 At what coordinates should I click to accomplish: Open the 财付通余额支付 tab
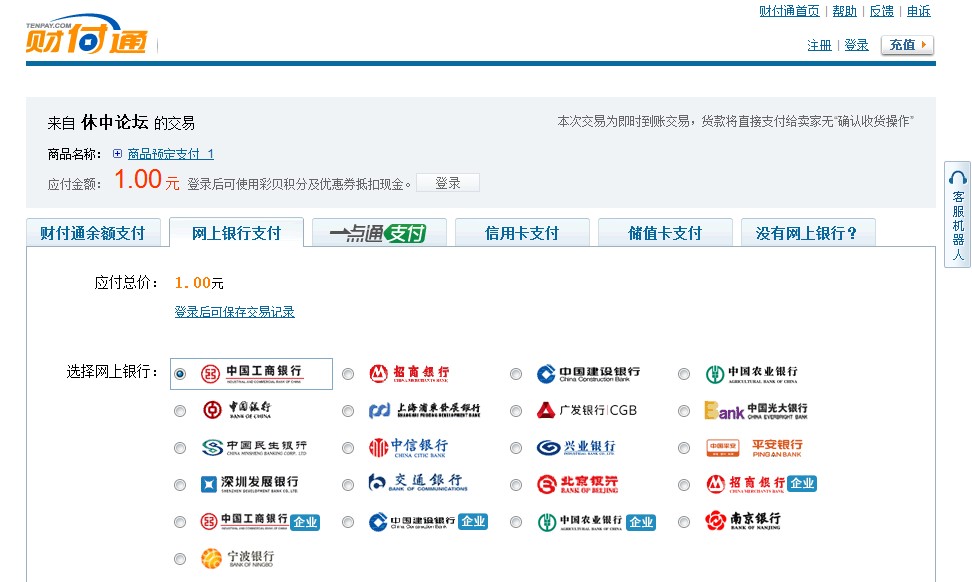(x=93, y=233)
